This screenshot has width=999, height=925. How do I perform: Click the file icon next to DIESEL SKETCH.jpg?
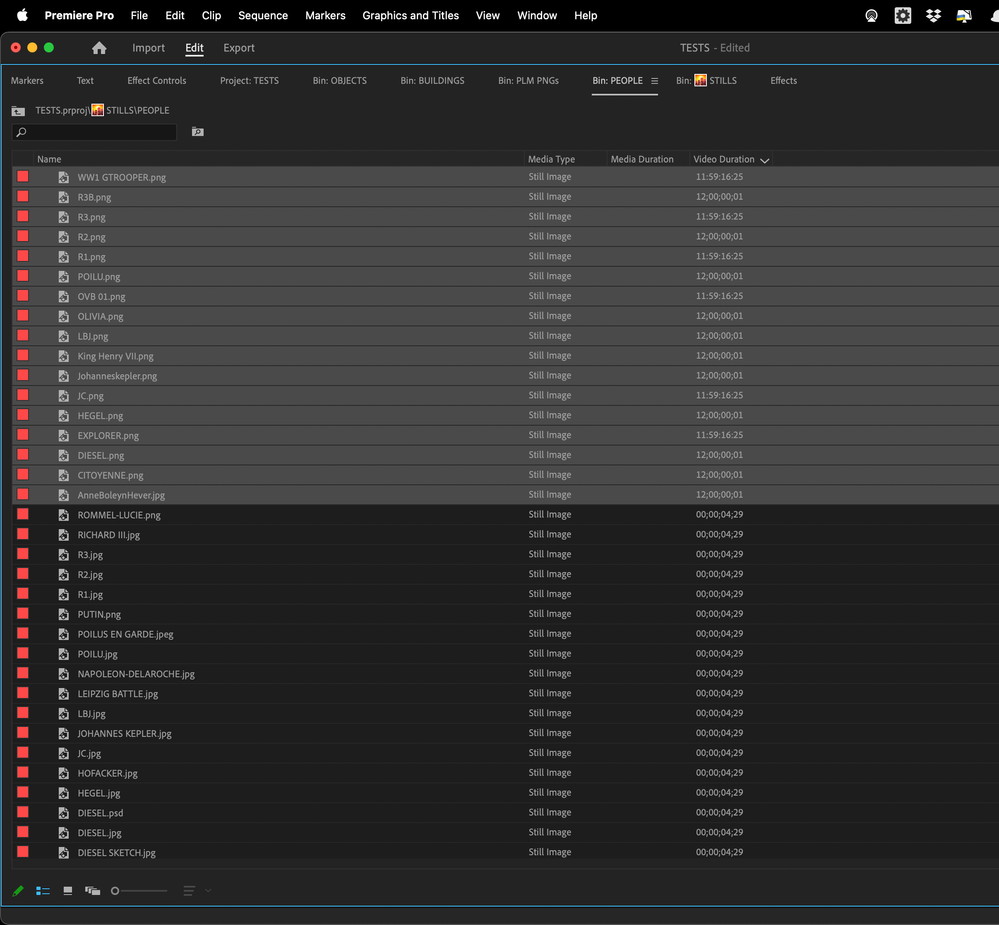pyautogui.click(x=64, y=852)
